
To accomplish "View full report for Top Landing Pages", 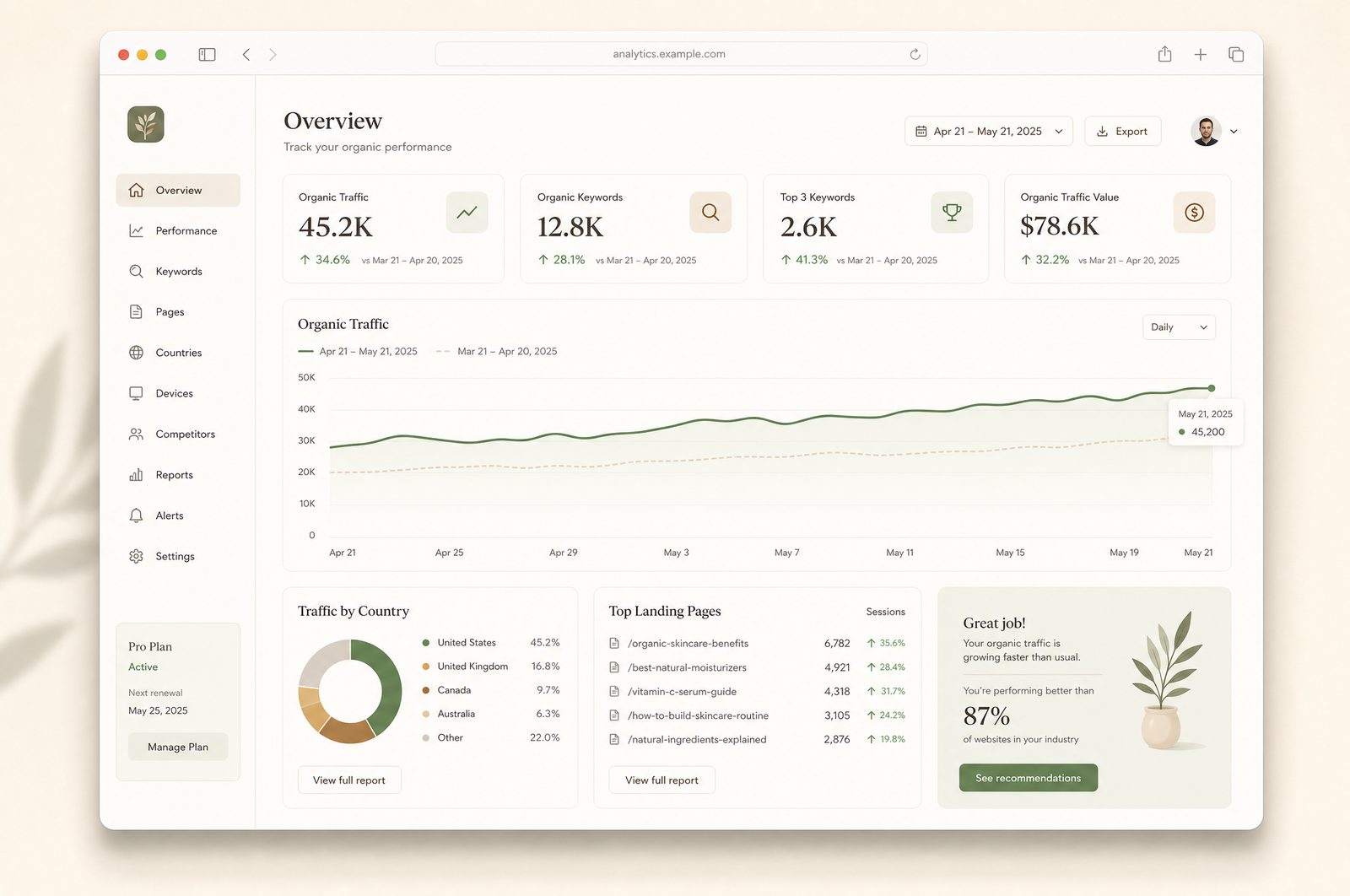I will 662,780.
